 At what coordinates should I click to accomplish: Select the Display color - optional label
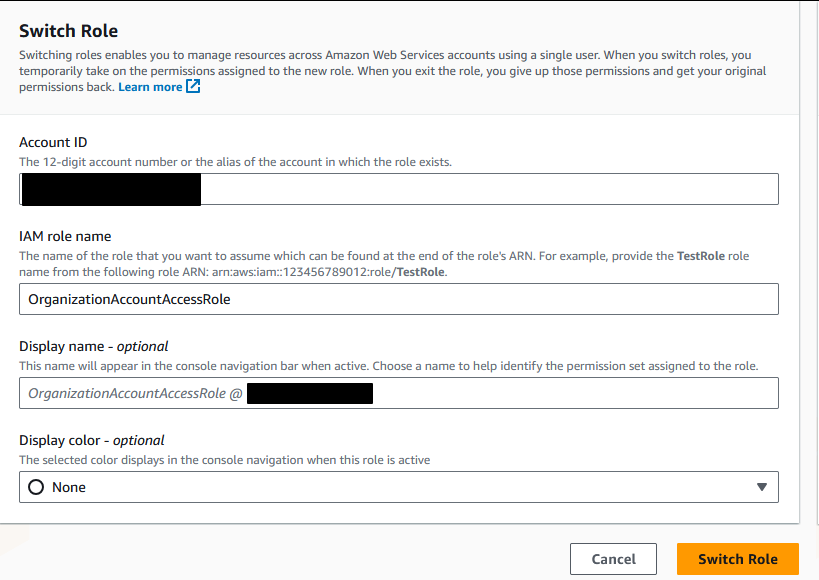(x=91, y=440)
